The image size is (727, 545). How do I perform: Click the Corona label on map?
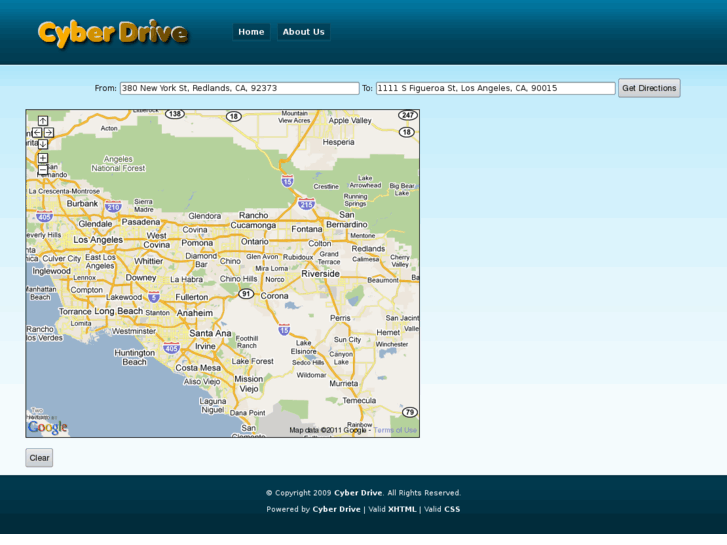click(274, 296)
